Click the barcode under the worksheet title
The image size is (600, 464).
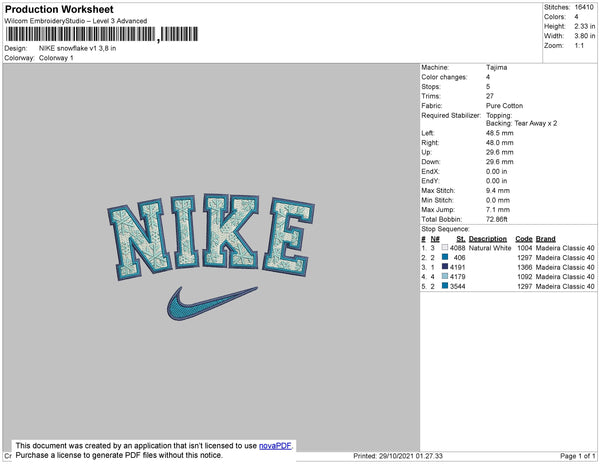(101, 34)
